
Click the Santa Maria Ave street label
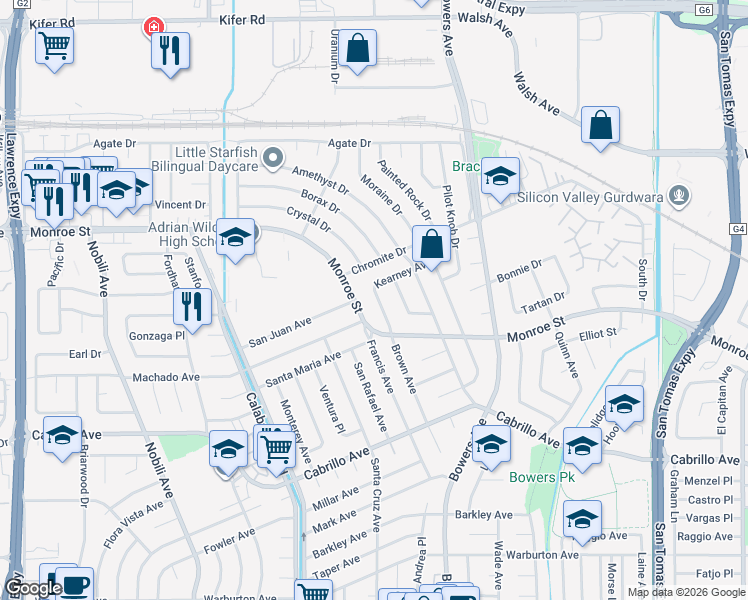[x=303, y=369]
